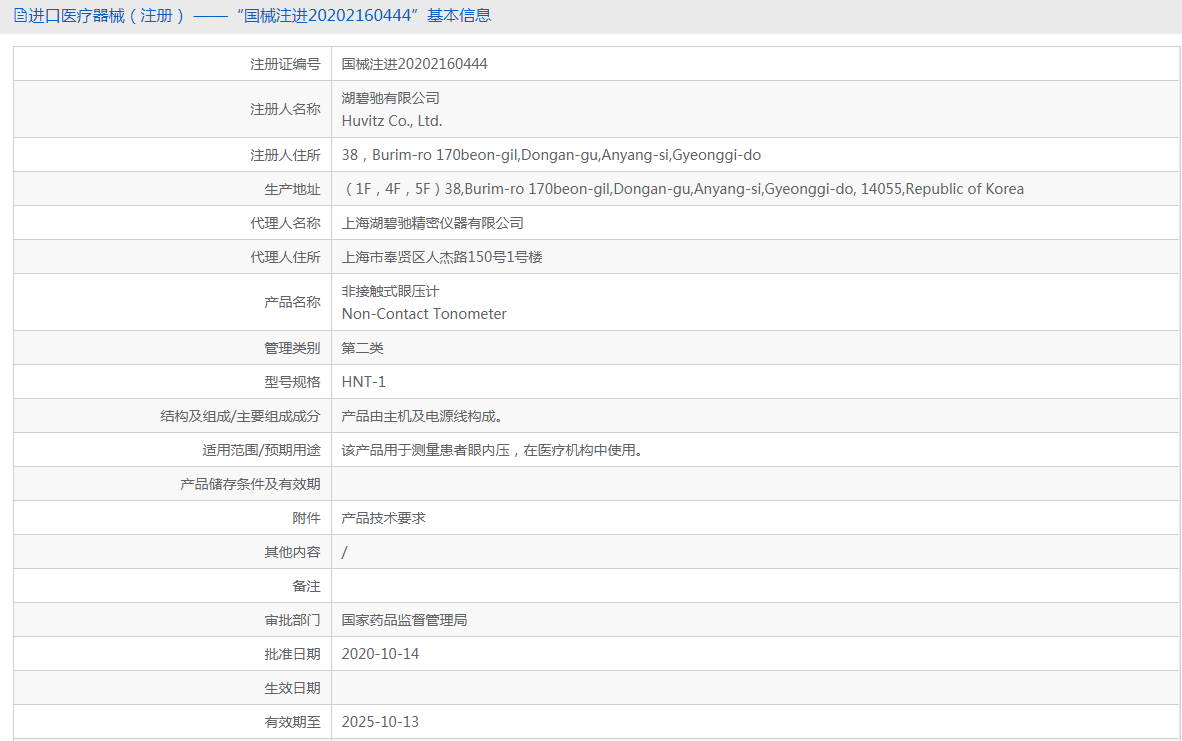Click the product name 非接触式眼压计
1182x741 pixels.
click(390, 291)
